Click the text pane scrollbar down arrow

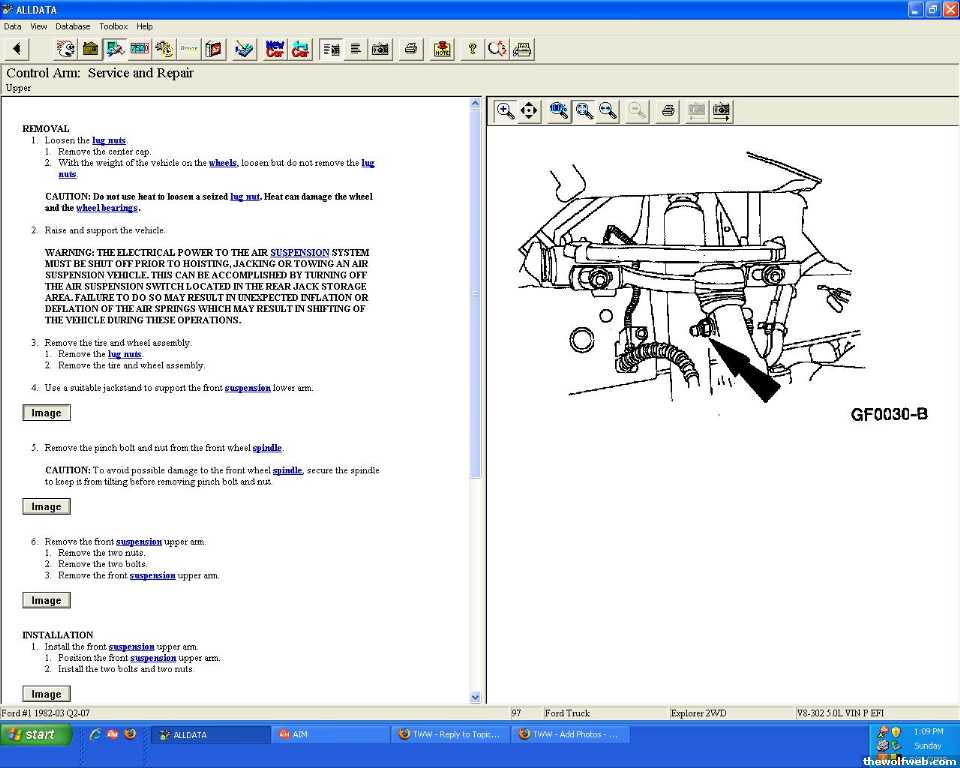click(x=475, y=697)
